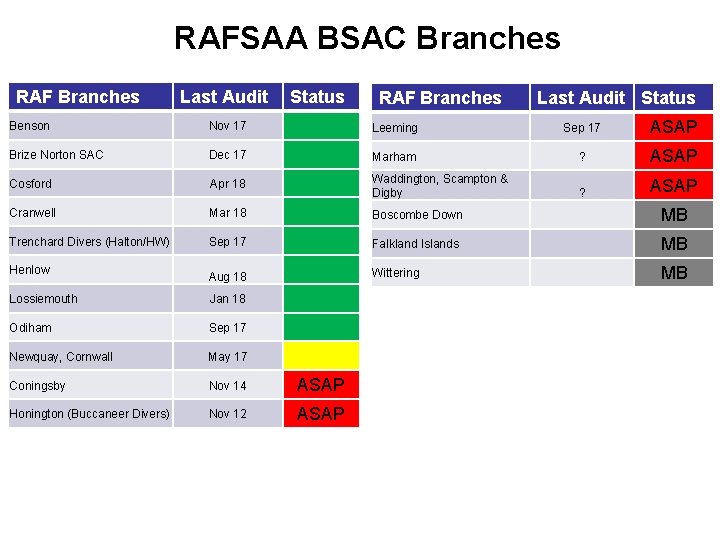This screenshot has height=540, width=720.
Task: Click the Marham branch name
Action: [394, 157]
